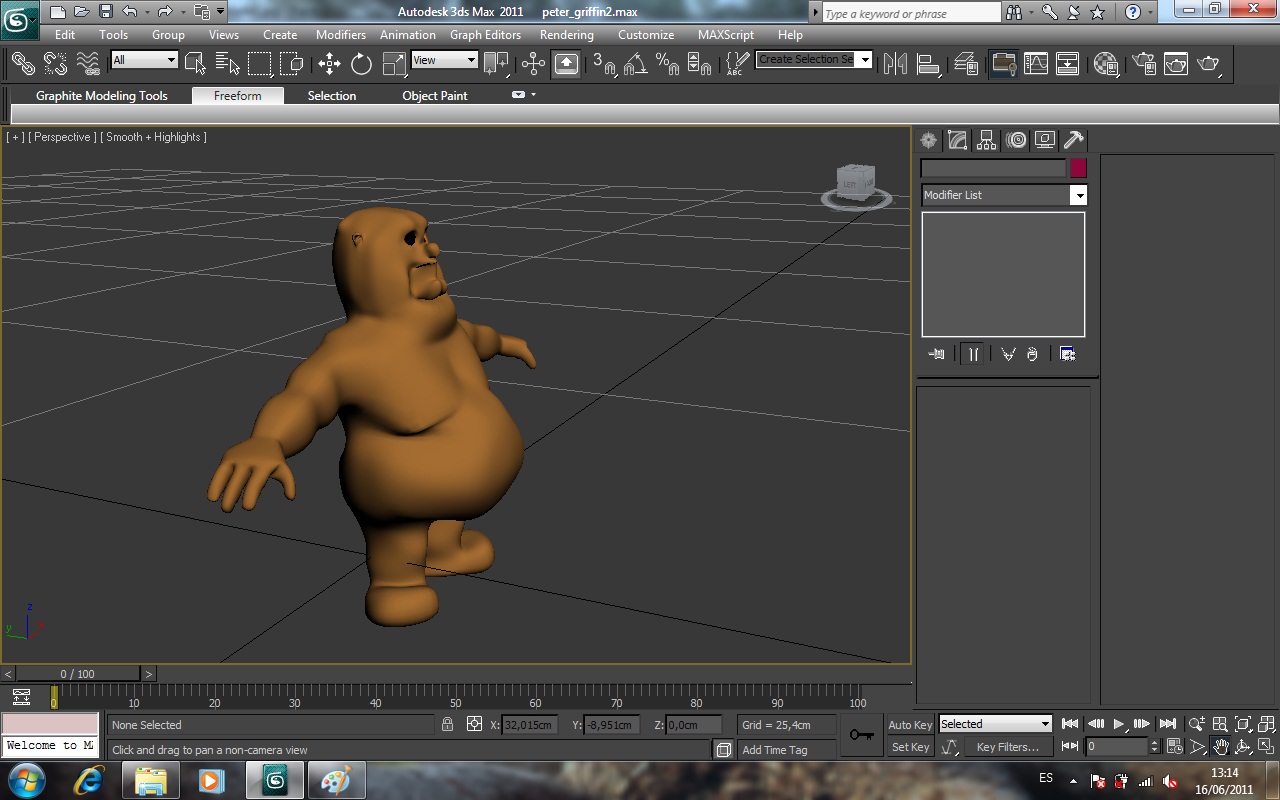Click the ViewCube in the viewport
The height and width of the screenshot is (800, 1280).
tap(856, 184)
